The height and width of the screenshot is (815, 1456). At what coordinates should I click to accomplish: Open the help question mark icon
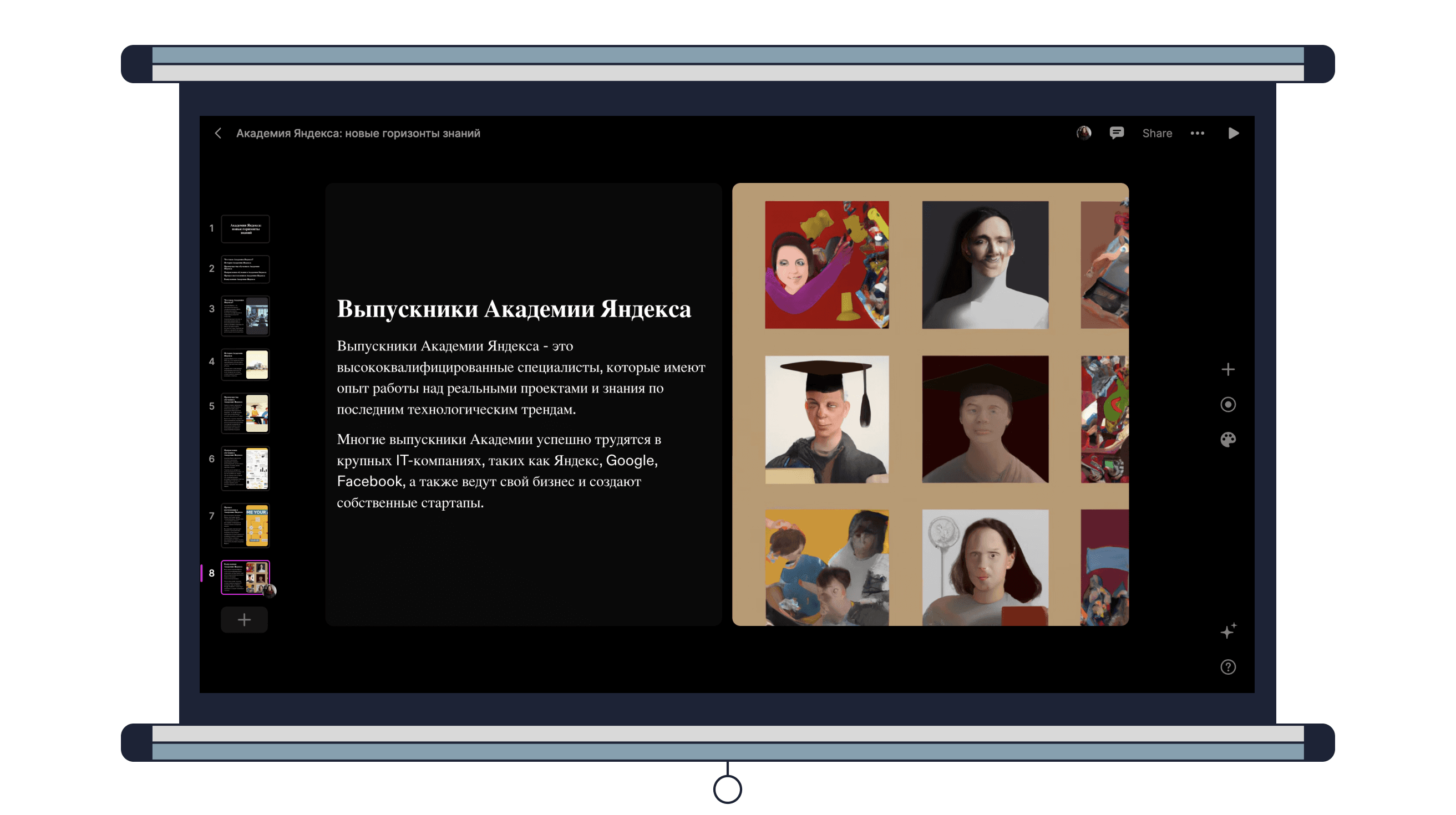1227,667
